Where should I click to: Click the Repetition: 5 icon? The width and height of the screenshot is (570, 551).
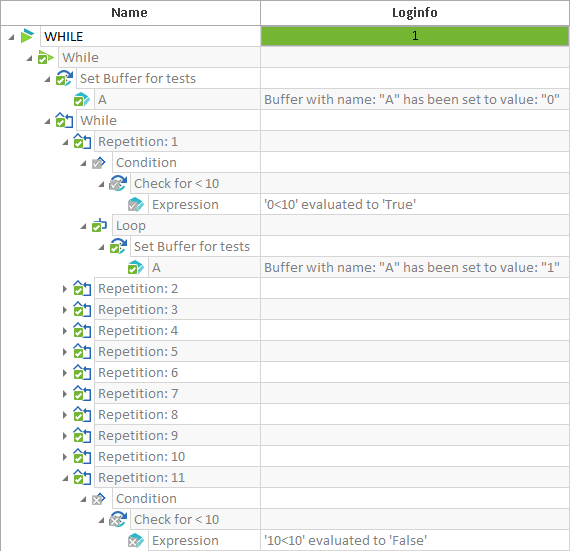[82, 351]
